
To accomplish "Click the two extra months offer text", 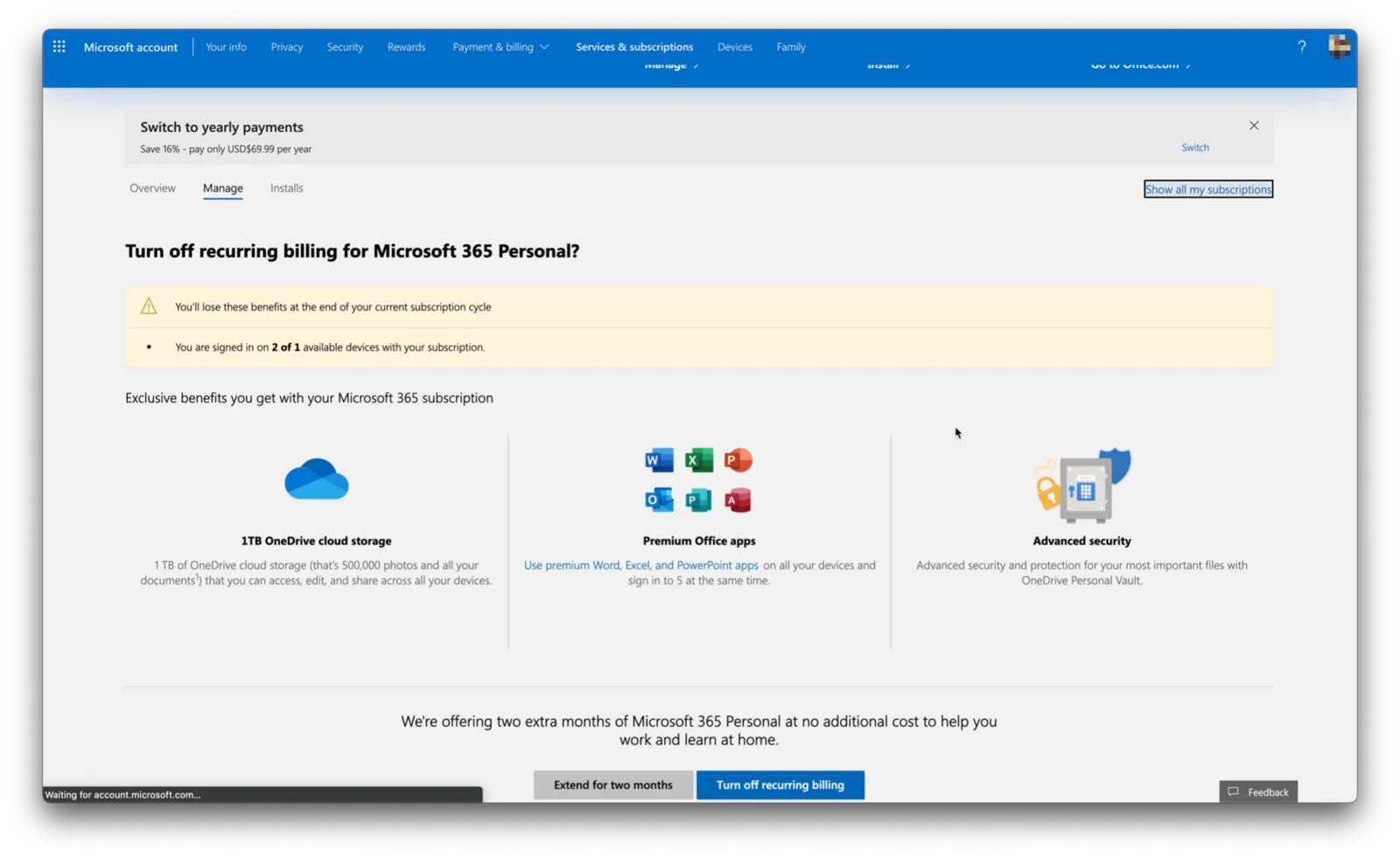I will coord(699,730).
